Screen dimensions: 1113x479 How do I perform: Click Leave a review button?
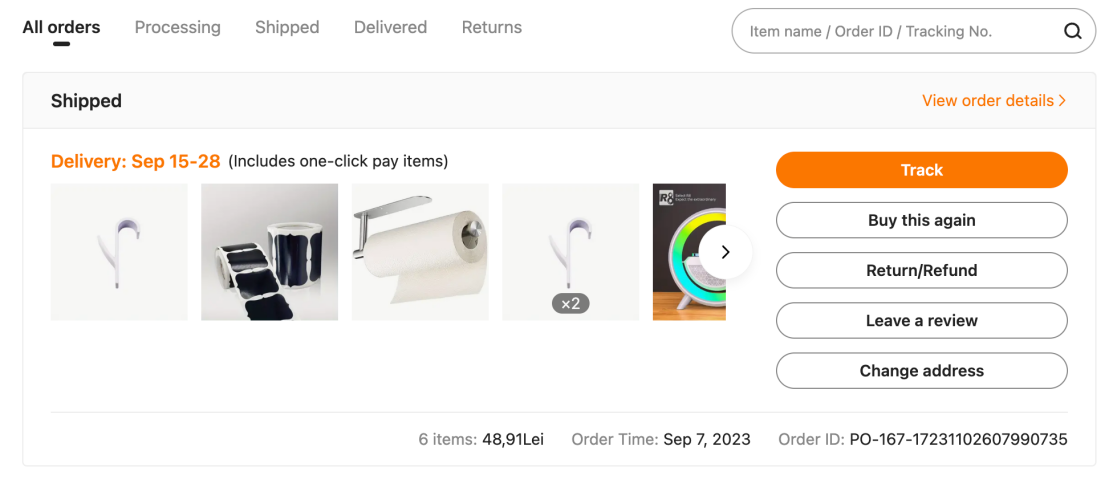click(x=921, y=321)
